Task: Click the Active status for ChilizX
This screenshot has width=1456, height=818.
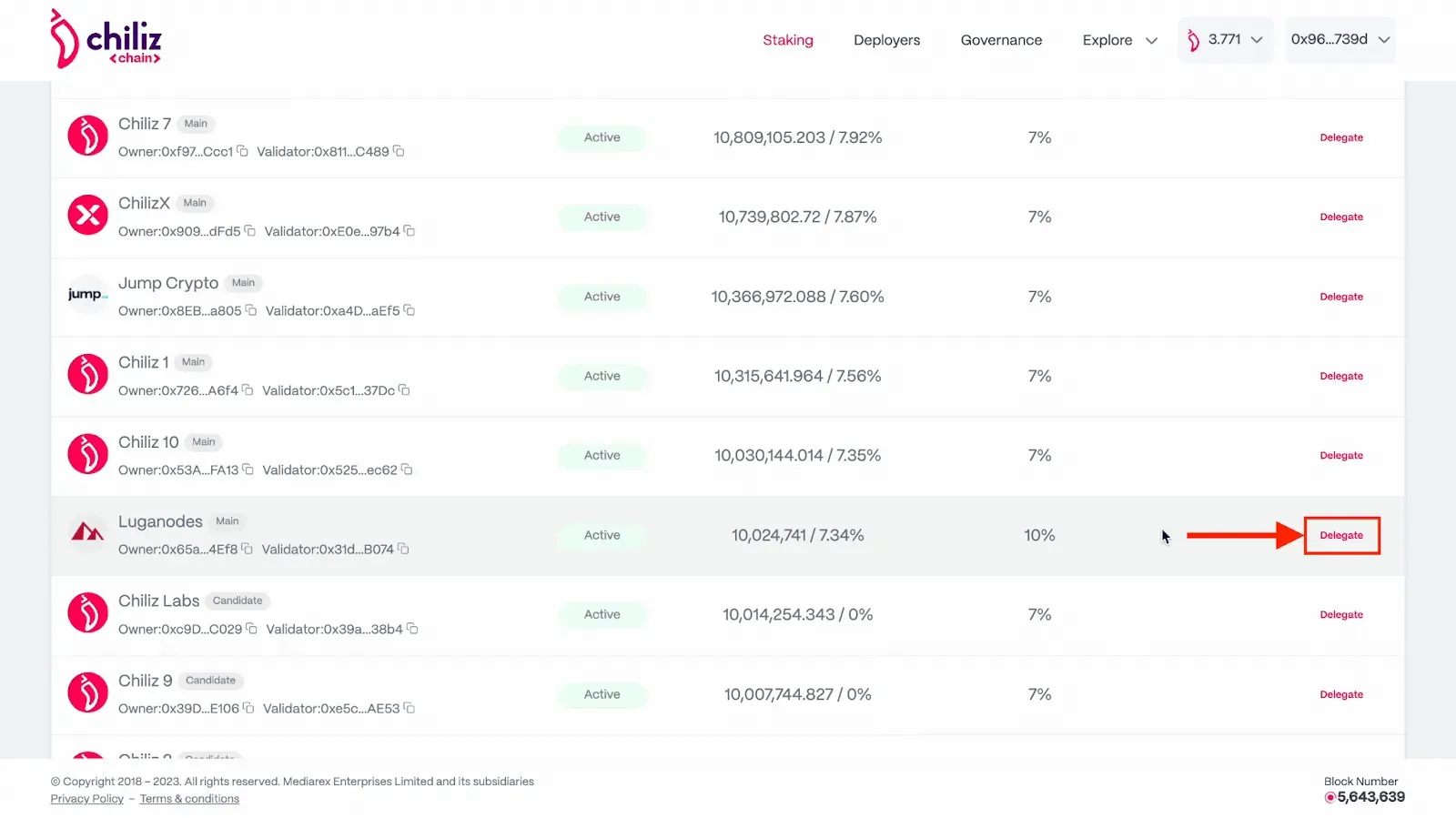Action: tap(602, 217)
